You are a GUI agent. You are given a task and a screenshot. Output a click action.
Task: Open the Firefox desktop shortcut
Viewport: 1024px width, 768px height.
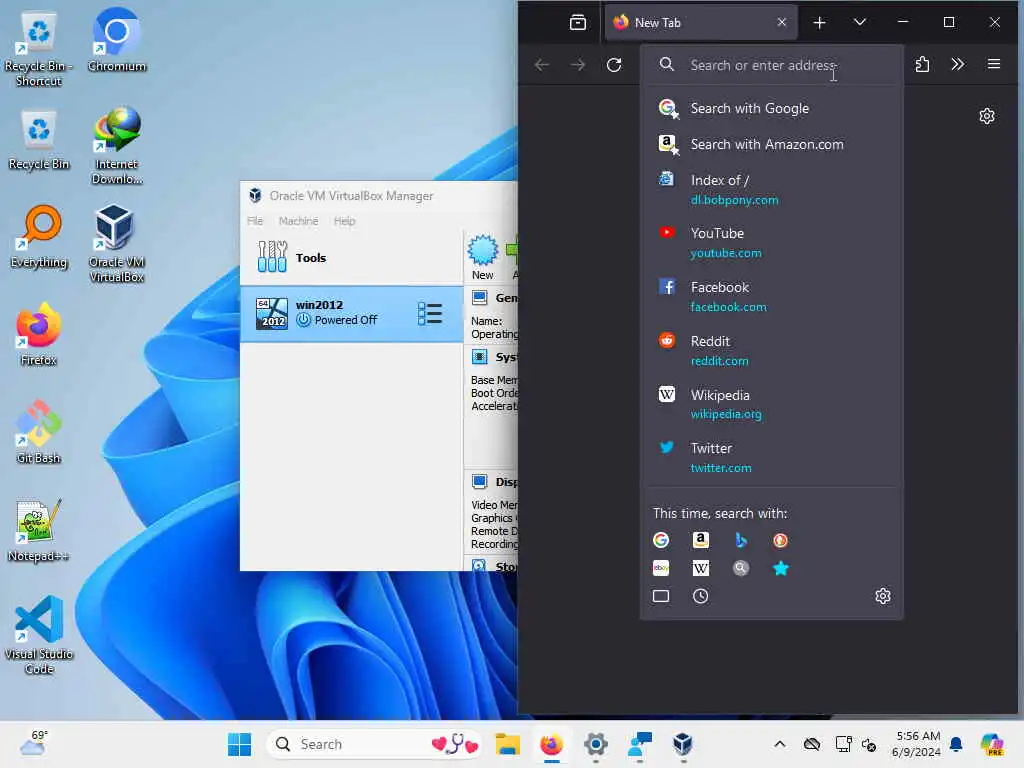point(39,334)
